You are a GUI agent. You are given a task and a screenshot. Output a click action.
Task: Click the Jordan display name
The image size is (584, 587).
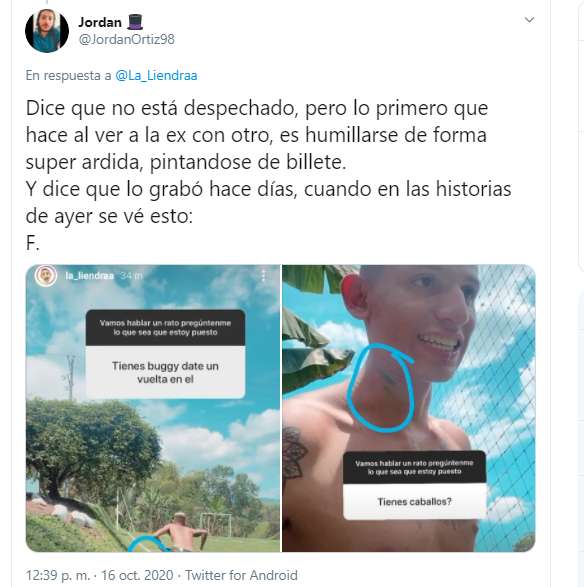tap(100, 22)
